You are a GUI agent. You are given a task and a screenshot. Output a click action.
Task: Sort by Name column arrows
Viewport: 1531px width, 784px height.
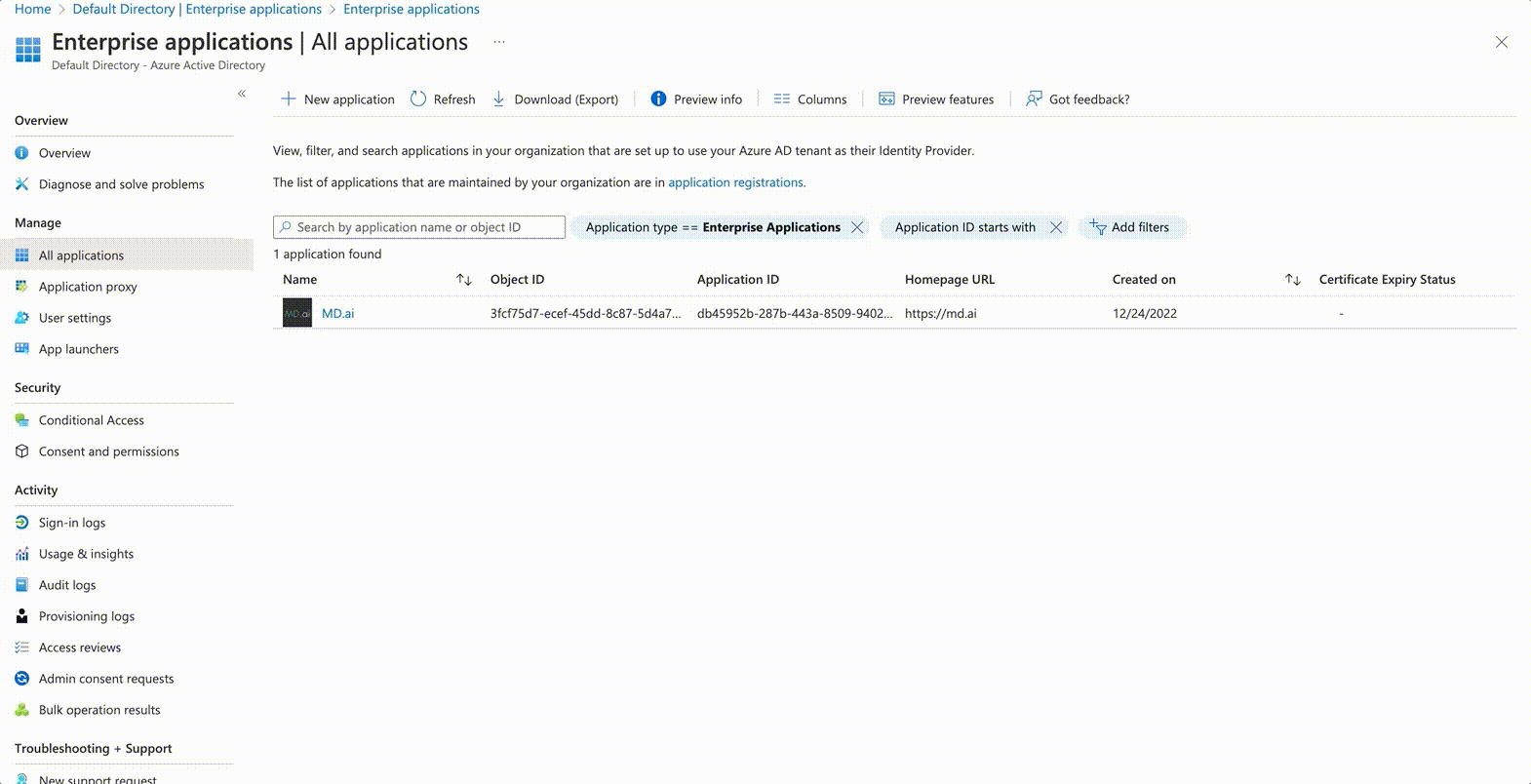coord(464,280)
